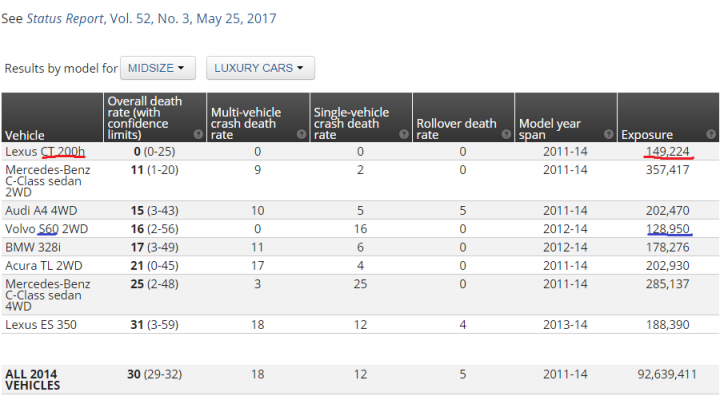Select the Audi A4 4WD row

click(360, 210)
